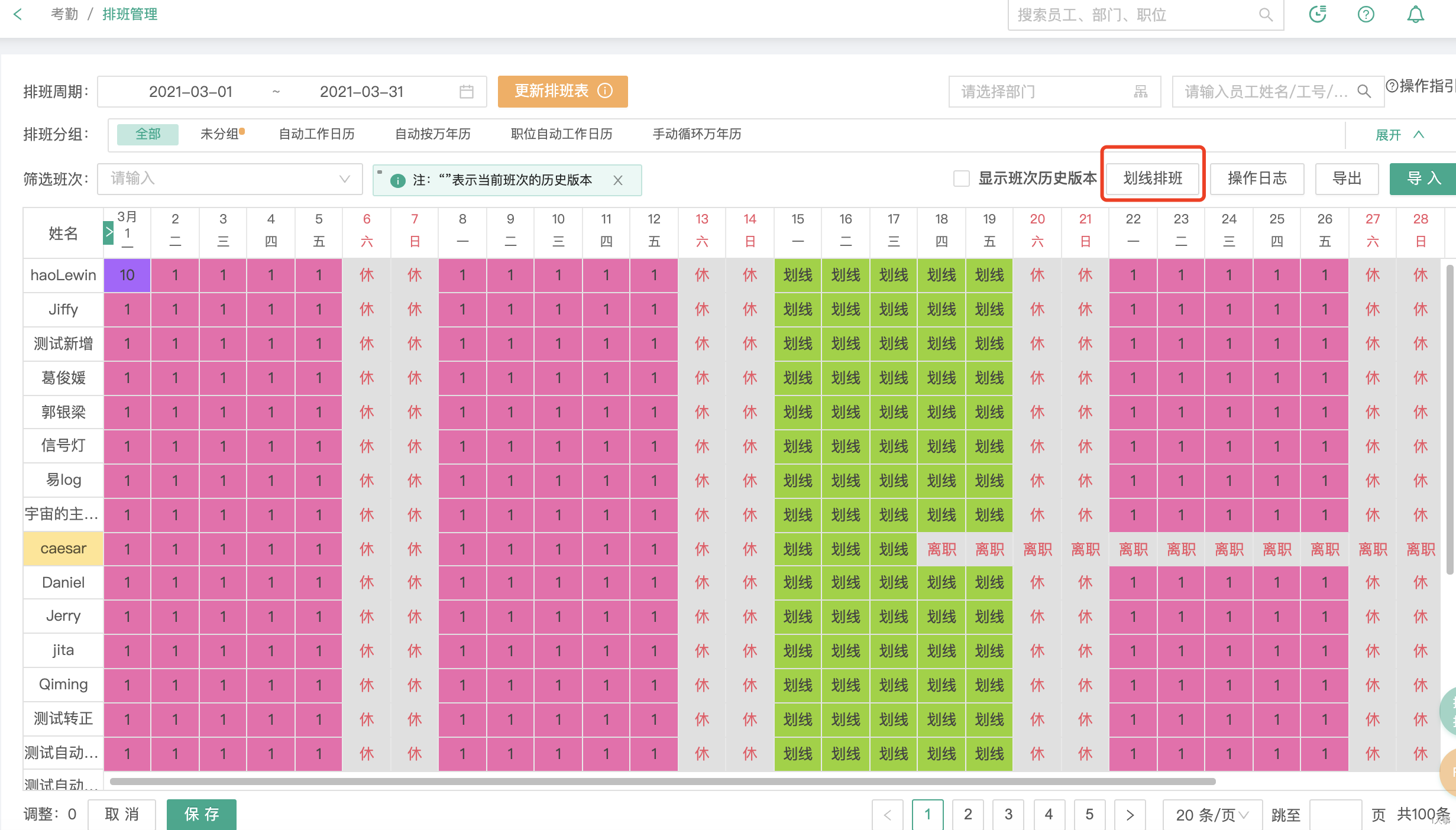Click the department tree picker icon
1456x830 pixels.
click(1141, 92)
